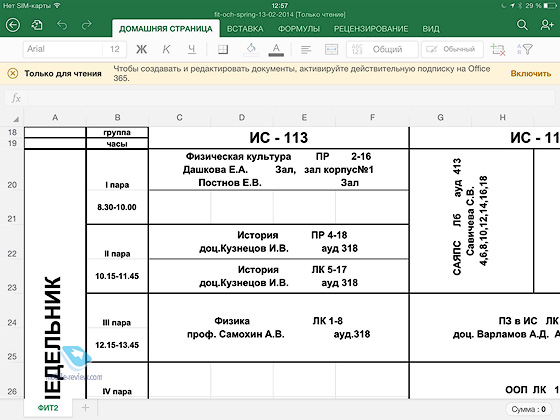Select column G header
This screenshot has height=420, width=560.
440,118
